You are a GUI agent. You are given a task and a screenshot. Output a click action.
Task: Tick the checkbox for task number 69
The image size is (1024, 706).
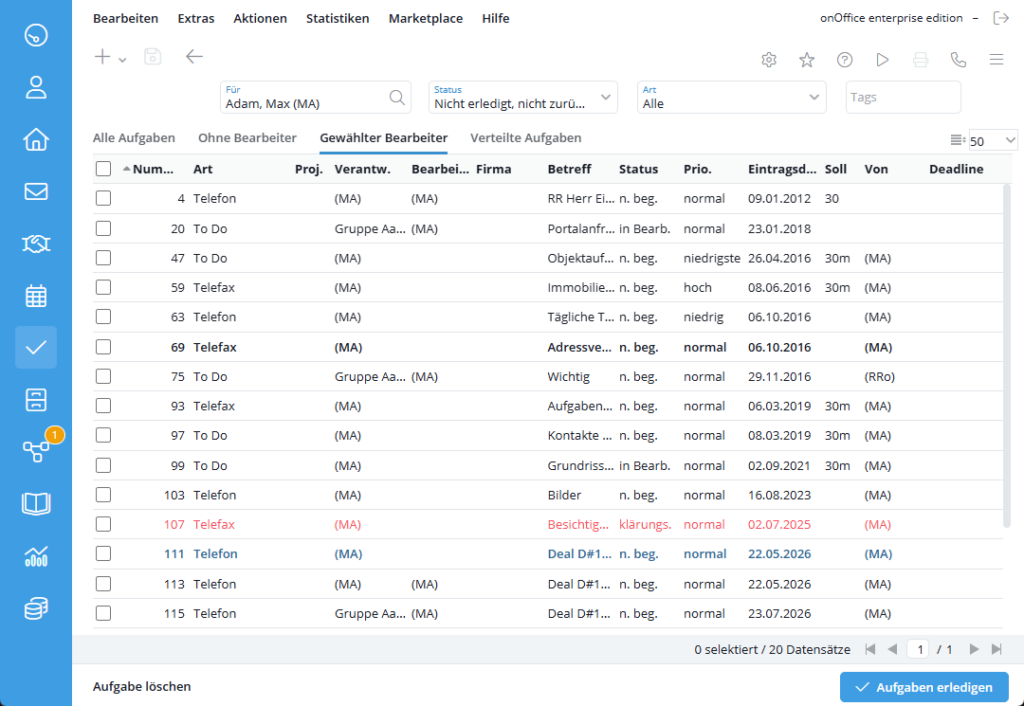click(103, 347)
